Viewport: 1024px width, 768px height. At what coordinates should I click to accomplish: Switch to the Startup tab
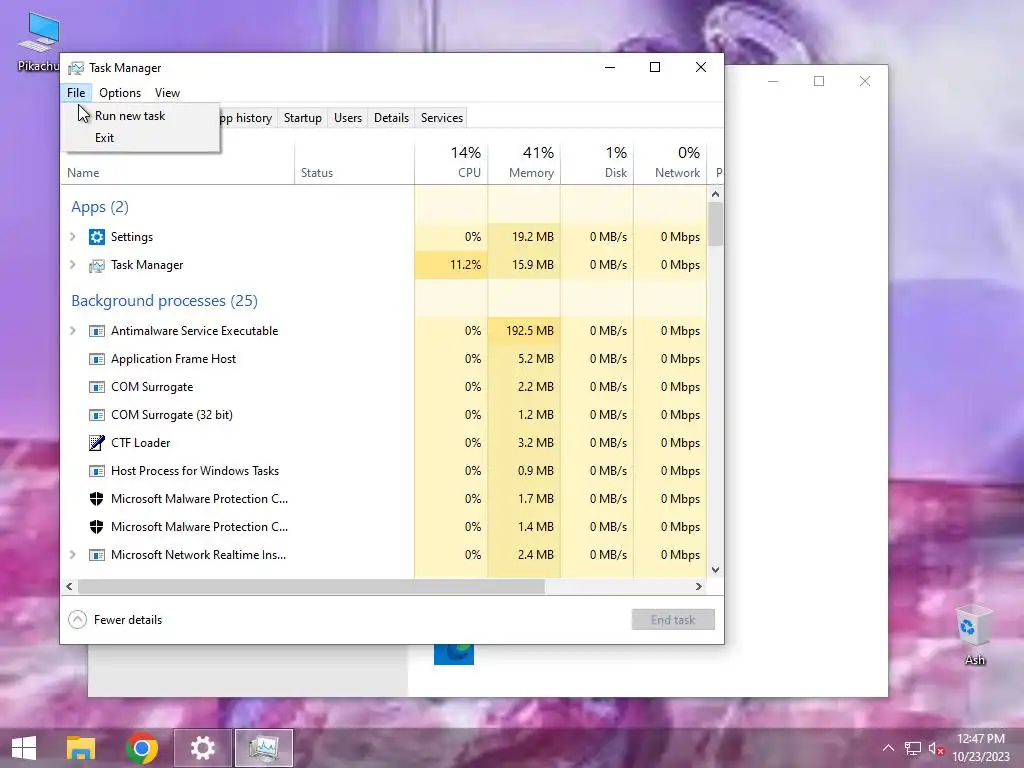[302, 118]
